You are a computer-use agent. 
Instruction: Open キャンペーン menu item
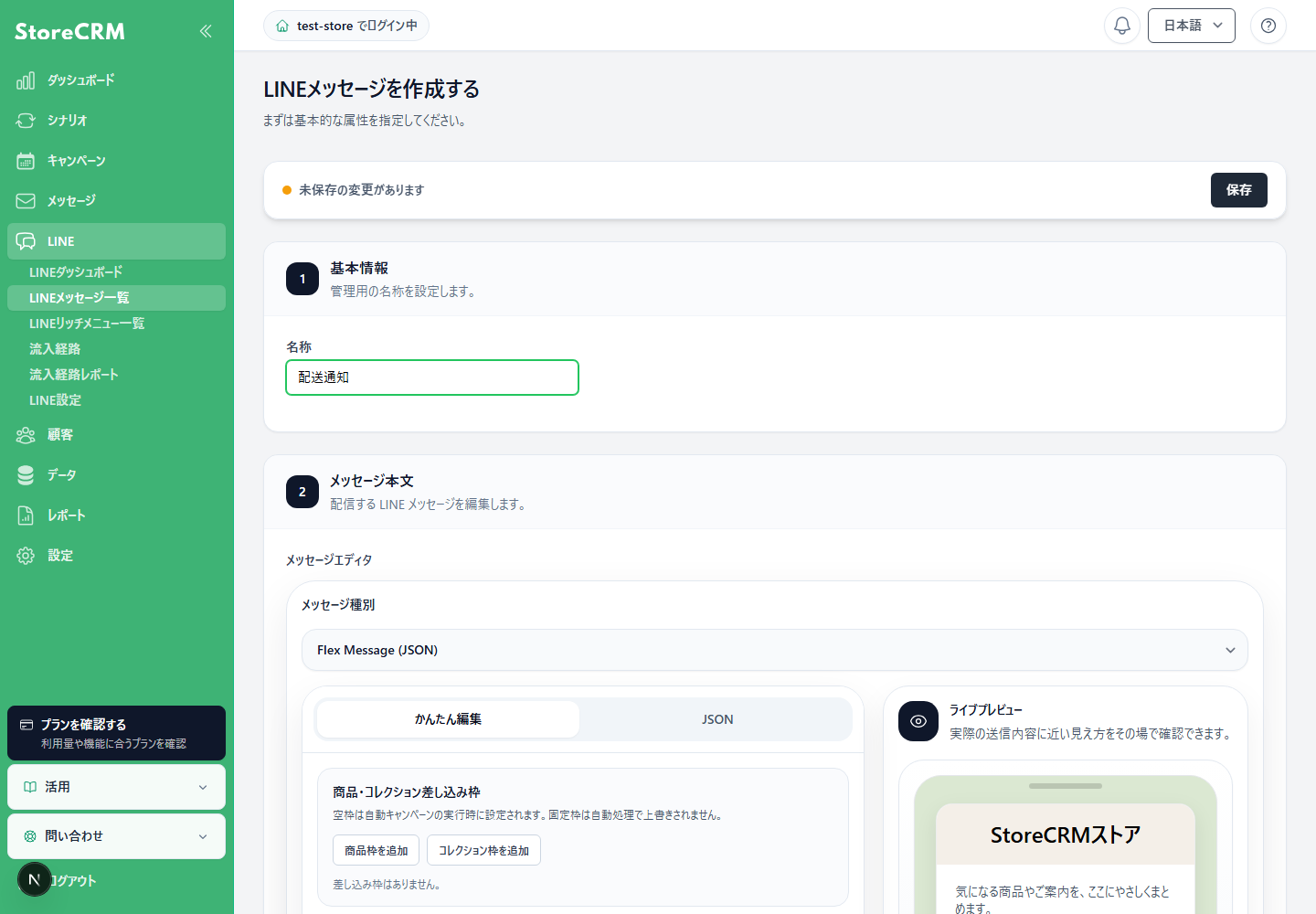pyautogui.click(x=116, y=161)
